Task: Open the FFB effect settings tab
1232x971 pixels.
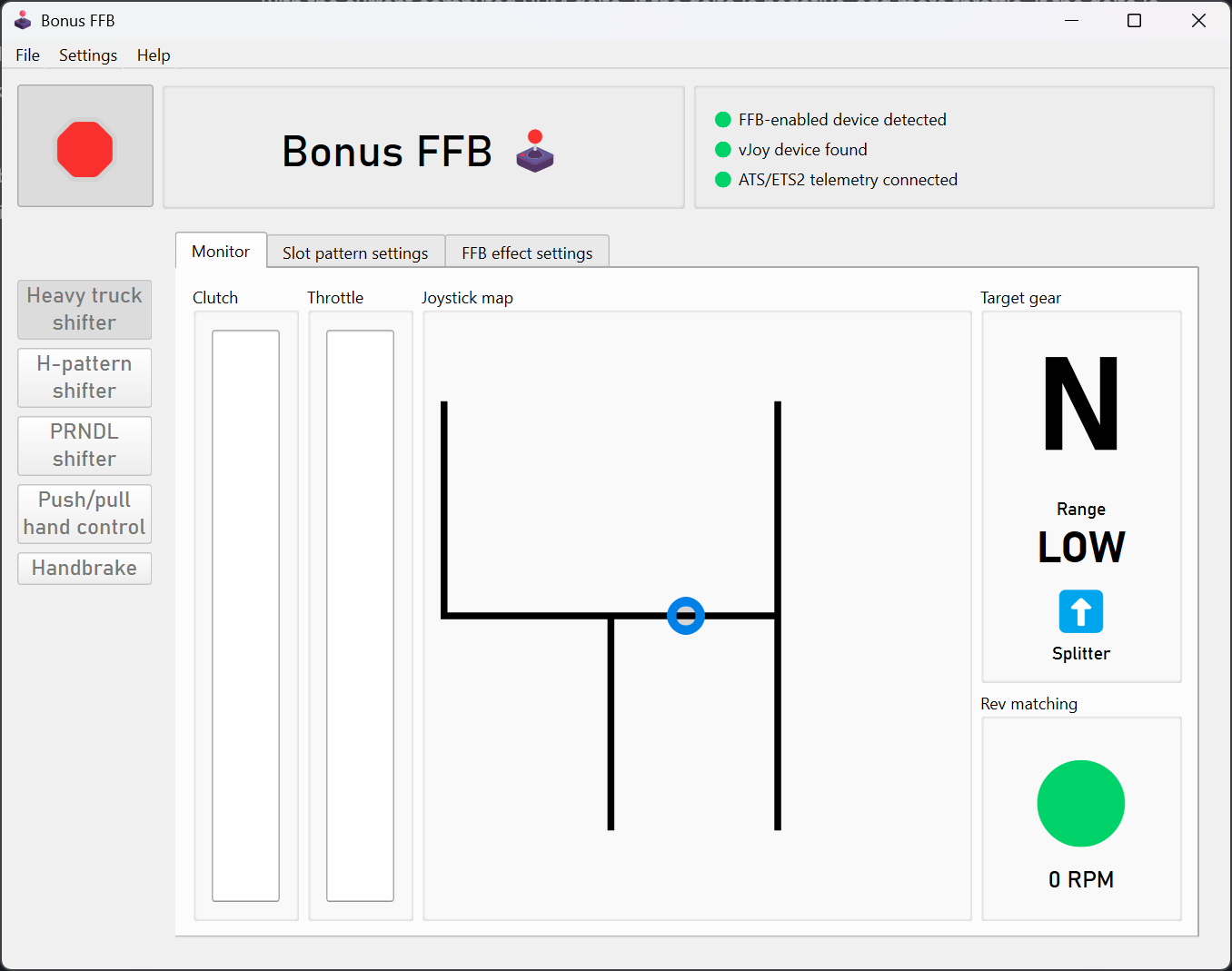Action: (x=527, y=253)
